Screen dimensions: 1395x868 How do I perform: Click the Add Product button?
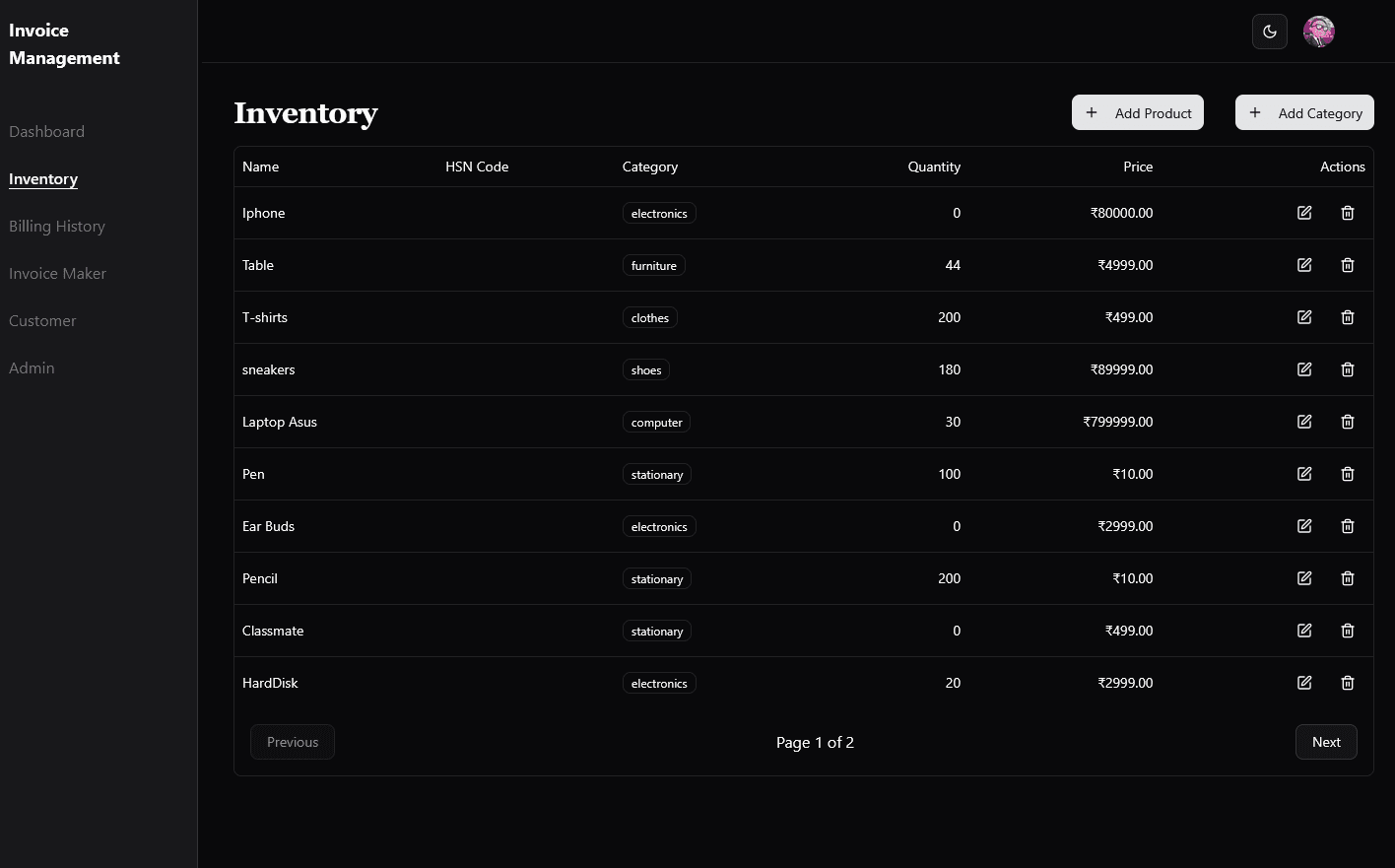(1138, 112)
